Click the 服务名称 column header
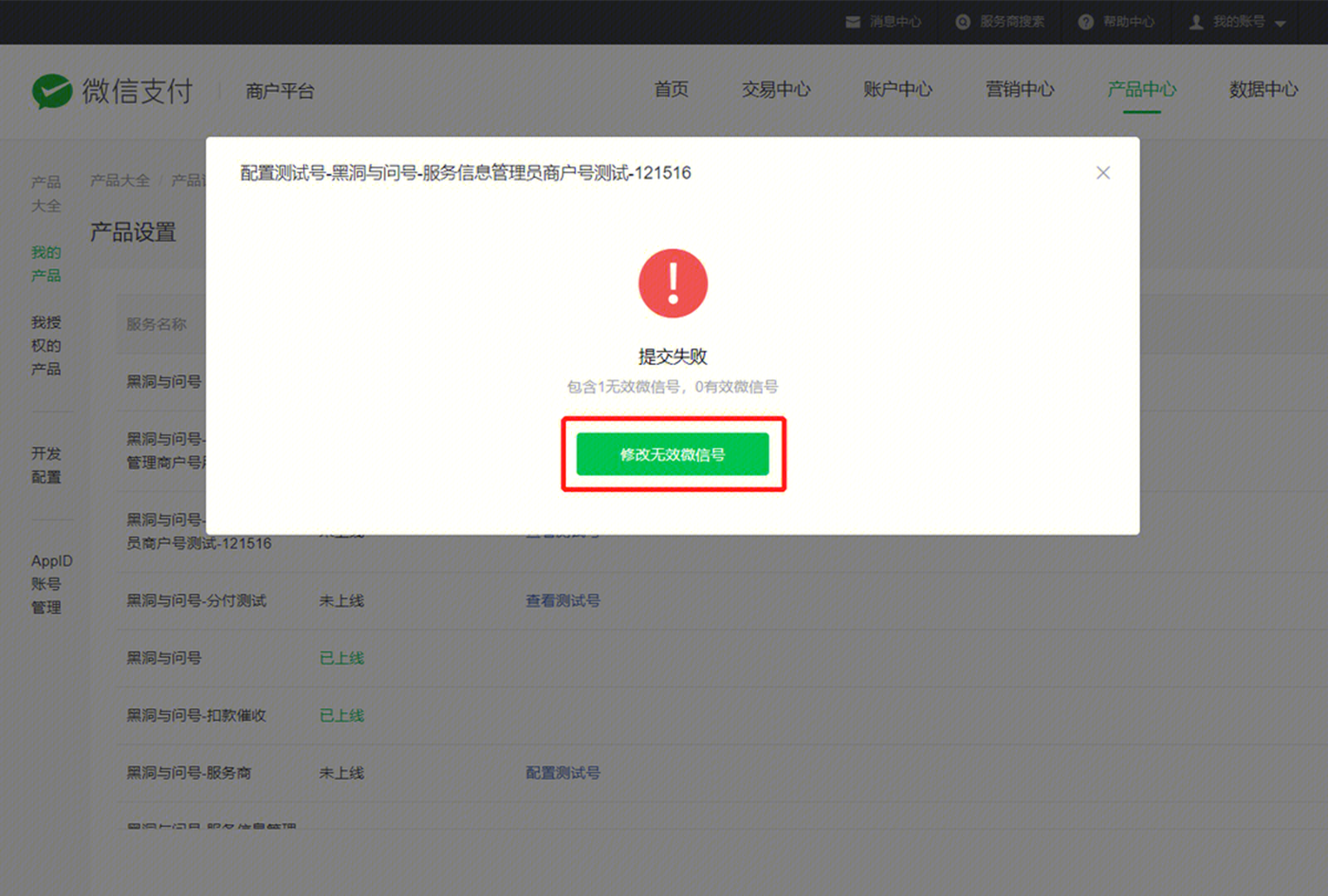The image size is (1328, 896). click(x=156, y=324)
